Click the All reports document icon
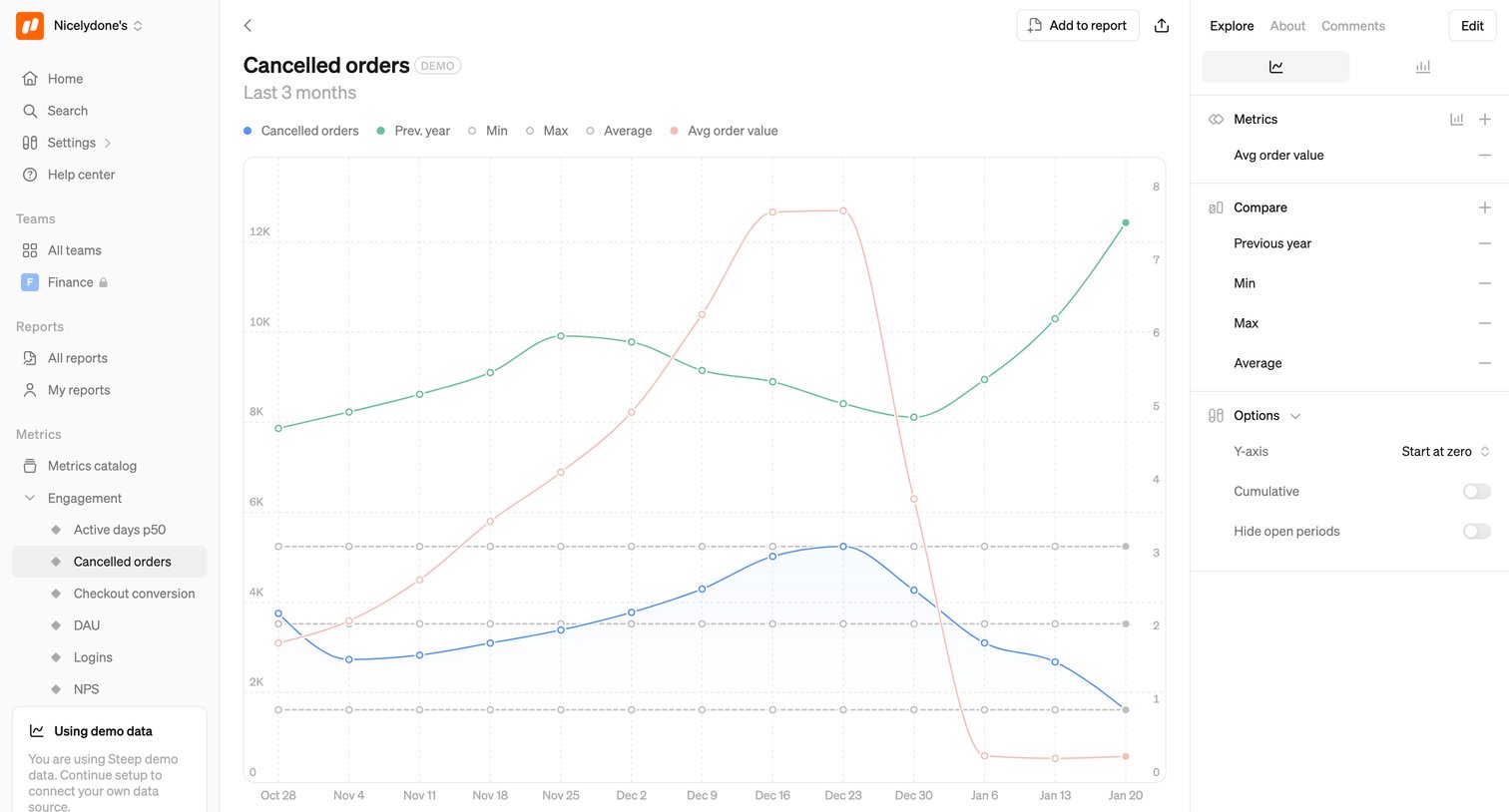Viewport: 1509px width, 812px height. 30,358
